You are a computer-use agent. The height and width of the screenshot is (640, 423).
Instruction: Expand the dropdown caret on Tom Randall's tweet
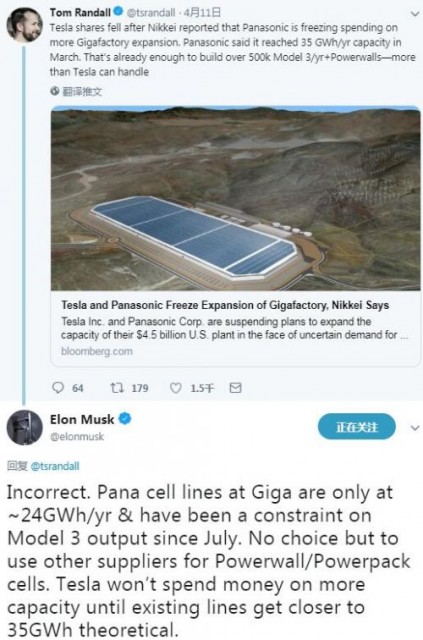(415, 13)
